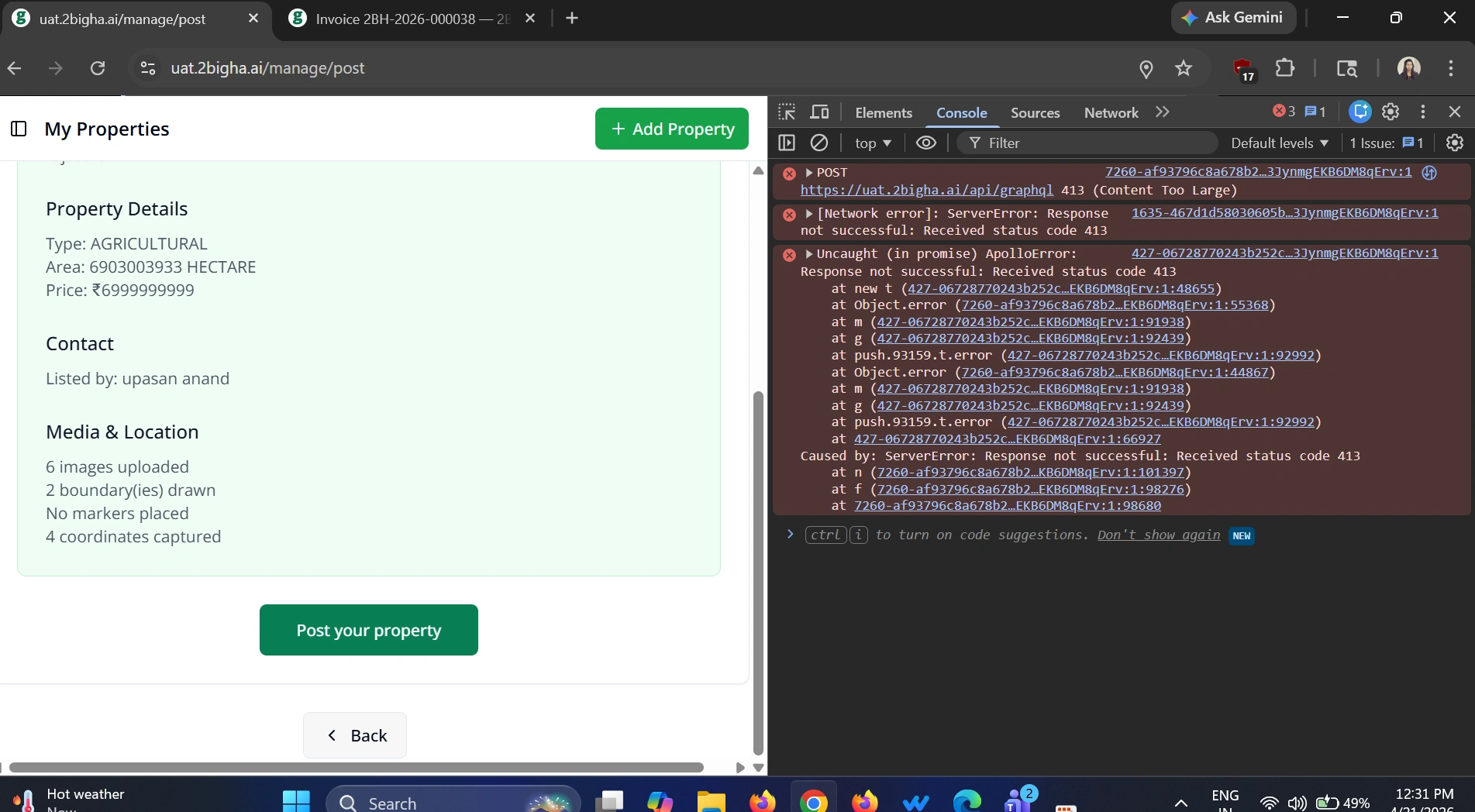The width and height of the screenshot is (1475, 812).
Task: Select the inspect element picker icon
Action: click(x=787, y=112)
